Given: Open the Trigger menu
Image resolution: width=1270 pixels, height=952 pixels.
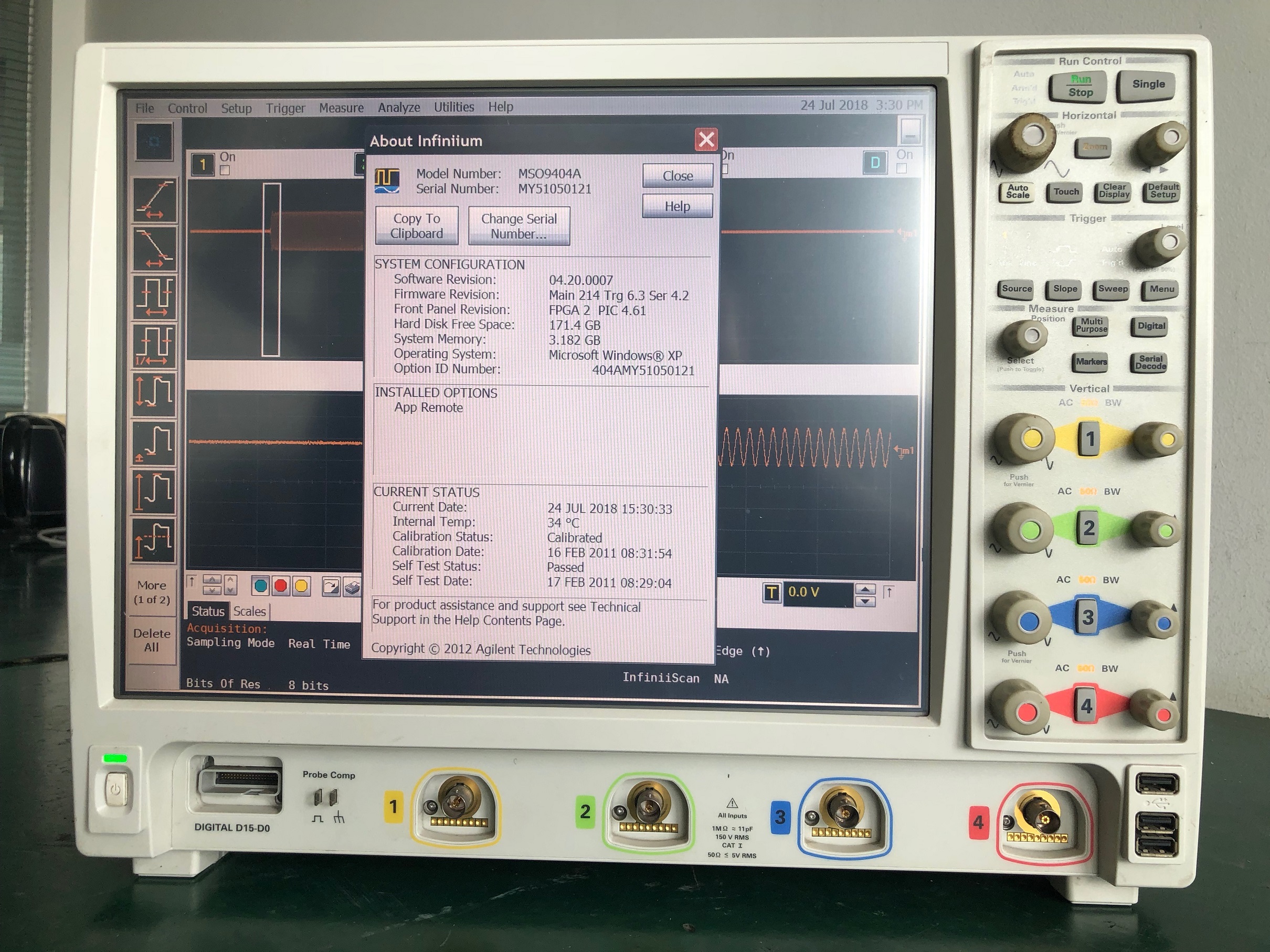Looking at the screenshot, I should (285, 108).
